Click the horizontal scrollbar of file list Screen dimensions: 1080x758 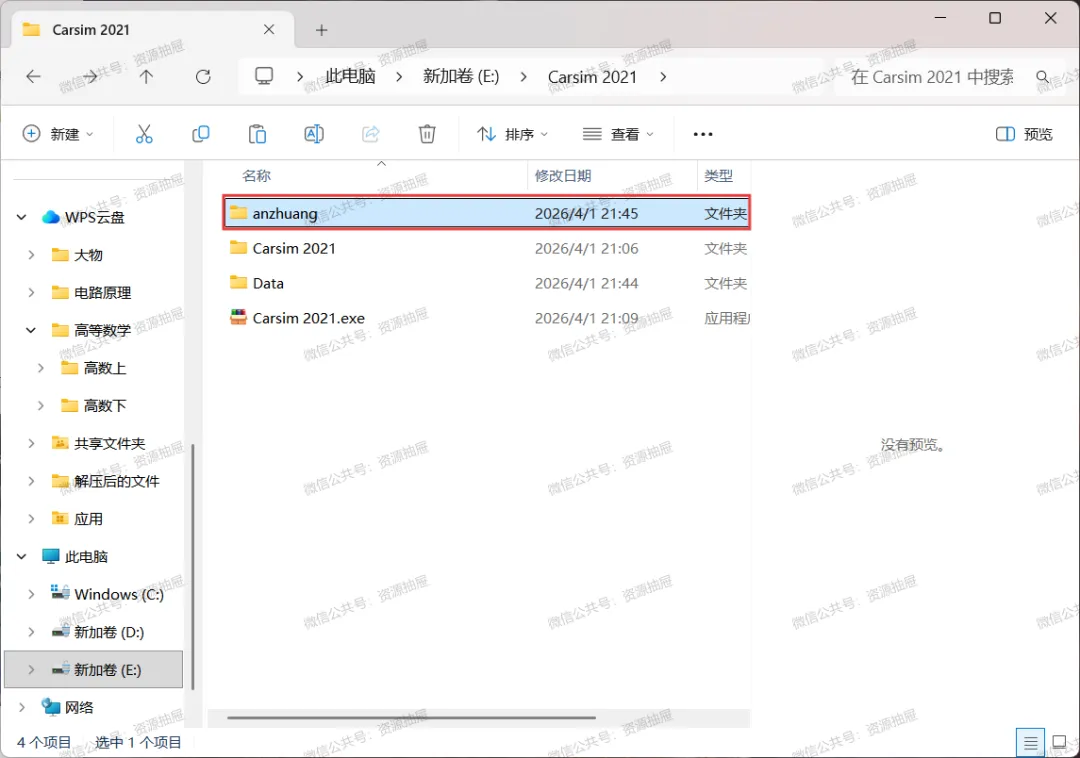411,717
